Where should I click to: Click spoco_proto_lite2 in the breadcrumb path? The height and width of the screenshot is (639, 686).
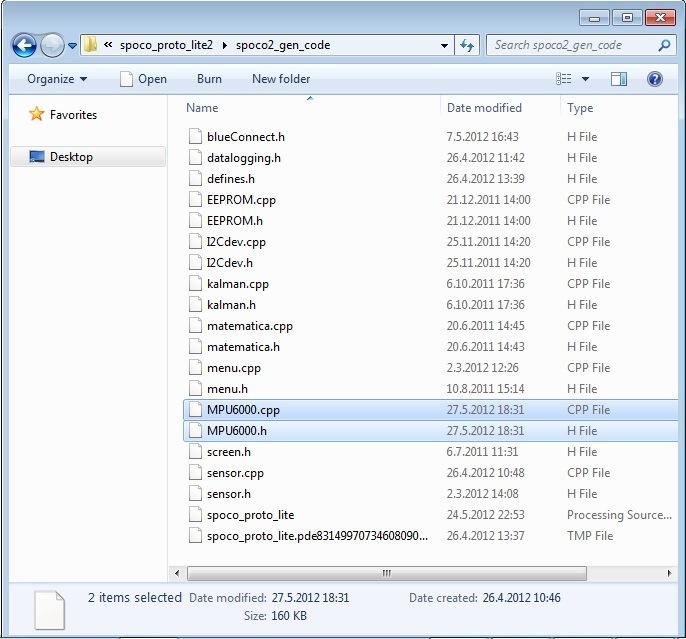coord(166,45)
